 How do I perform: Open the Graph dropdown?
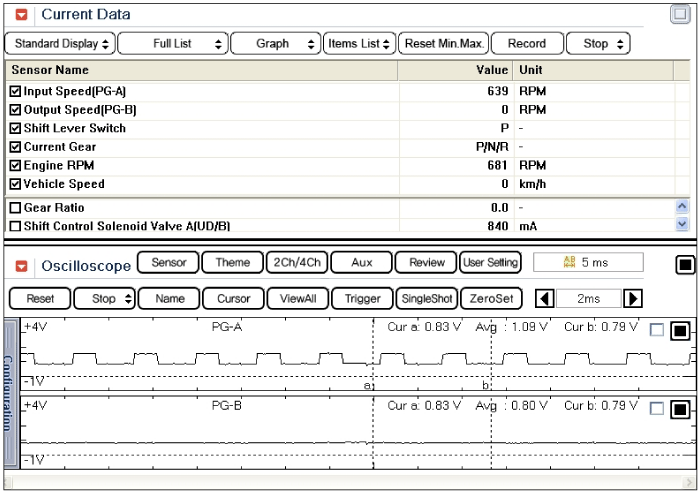(x=275, y=44)
